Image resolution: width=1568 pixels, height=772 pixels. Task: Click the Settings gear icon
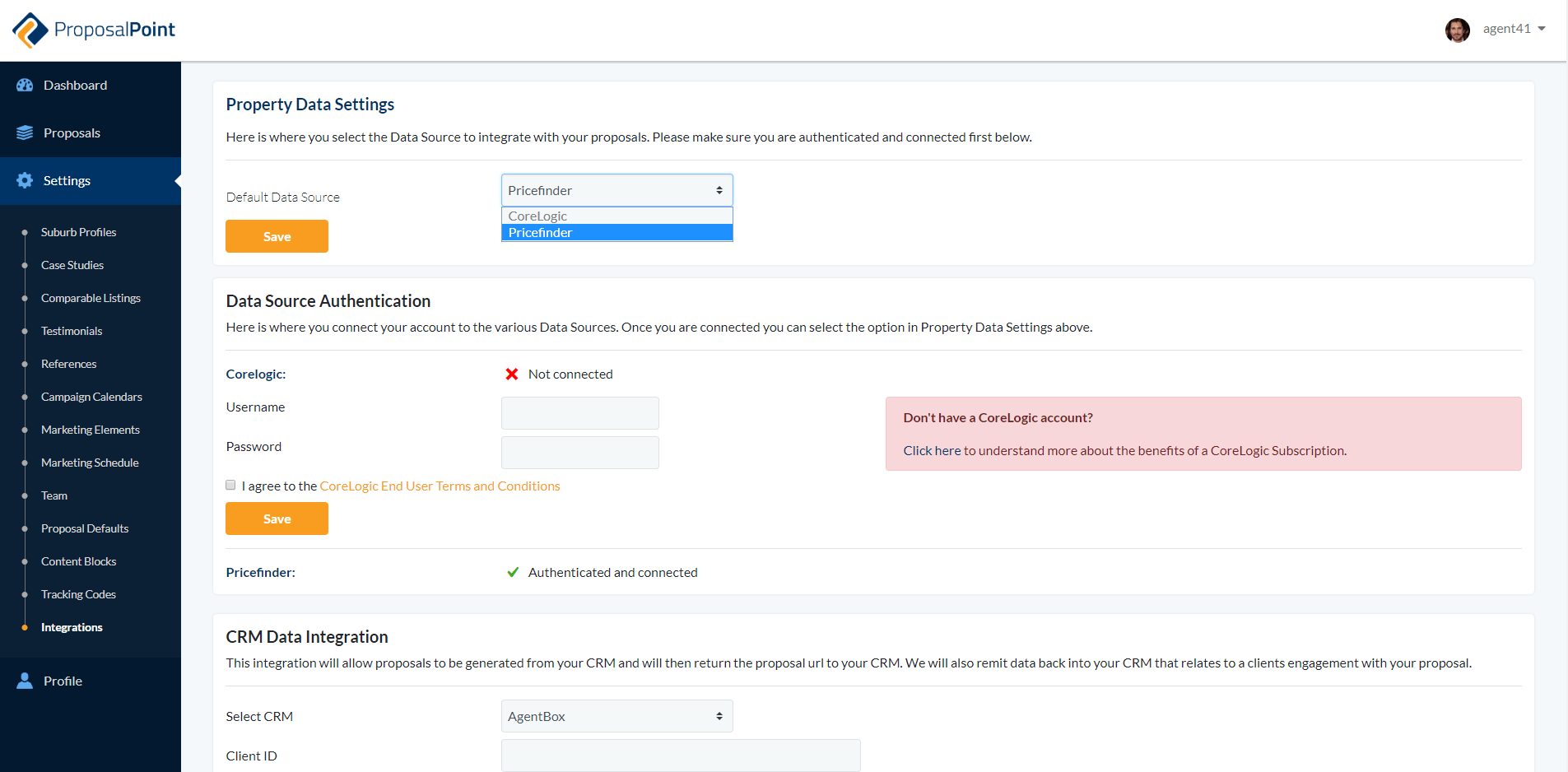[x=25, y=180]
